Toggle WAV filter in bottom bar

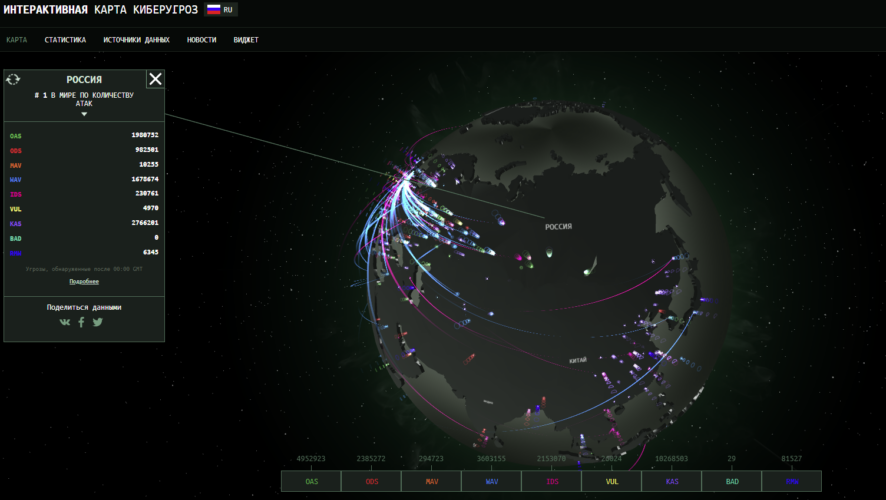point(491,481)
